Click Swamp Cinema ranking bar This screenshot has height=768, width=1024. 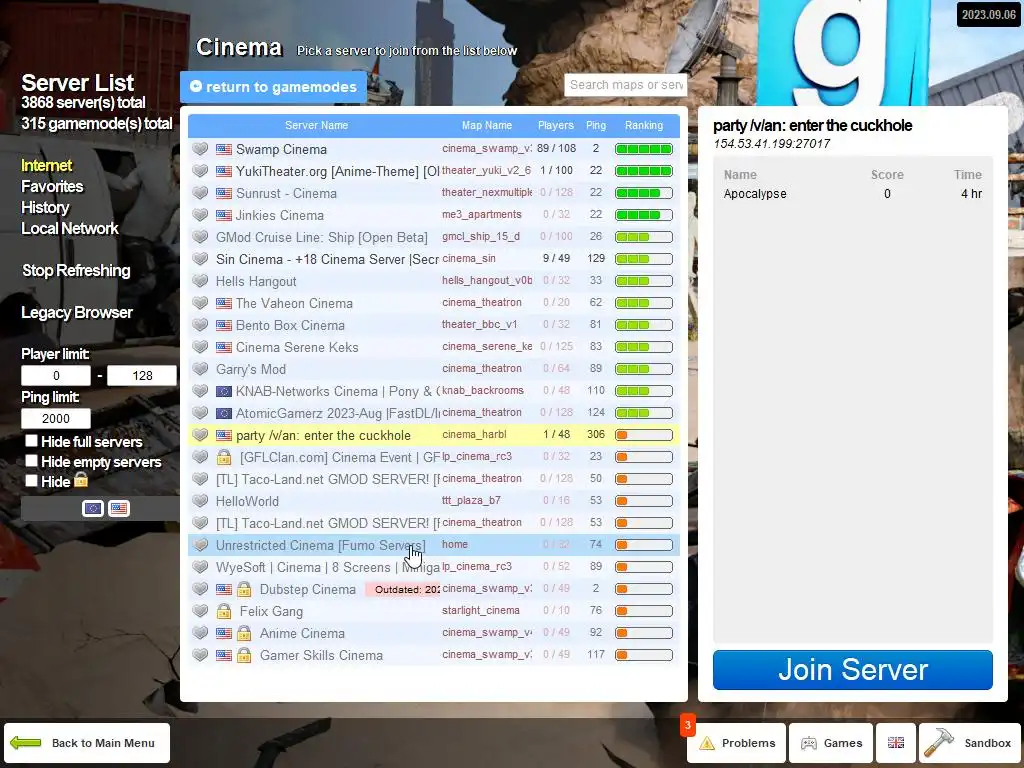(x=644, y=149)
